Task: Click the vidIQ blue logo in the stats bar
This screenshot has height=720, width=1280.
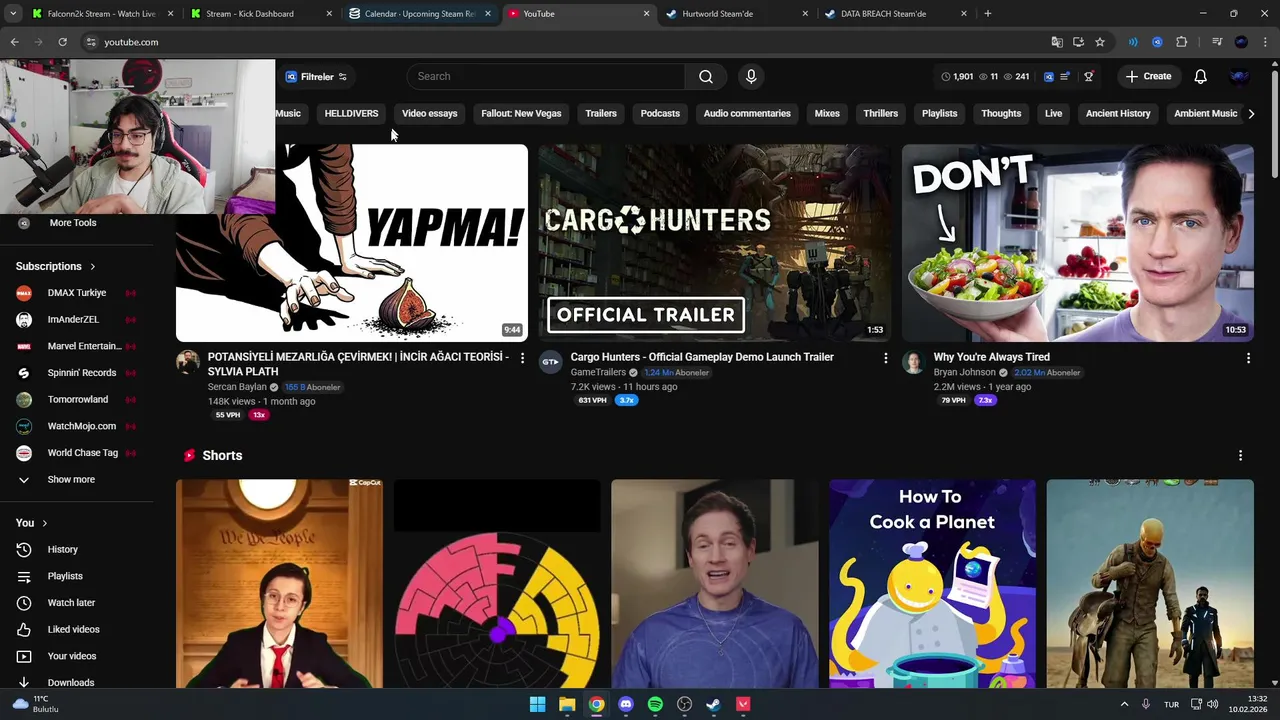Action: click(1048, 77)
